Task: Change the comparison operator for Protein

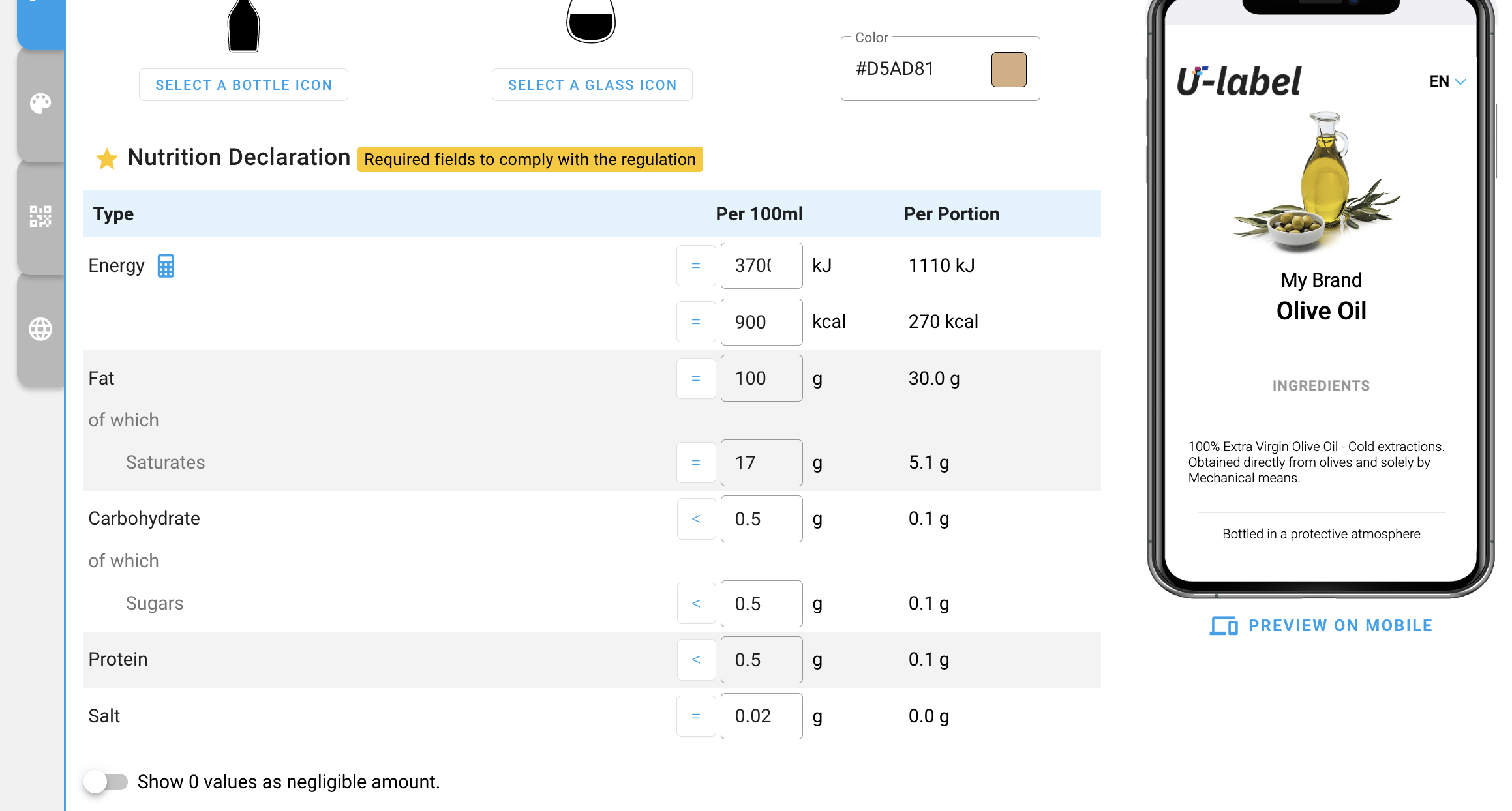Action: click(696, 660)
